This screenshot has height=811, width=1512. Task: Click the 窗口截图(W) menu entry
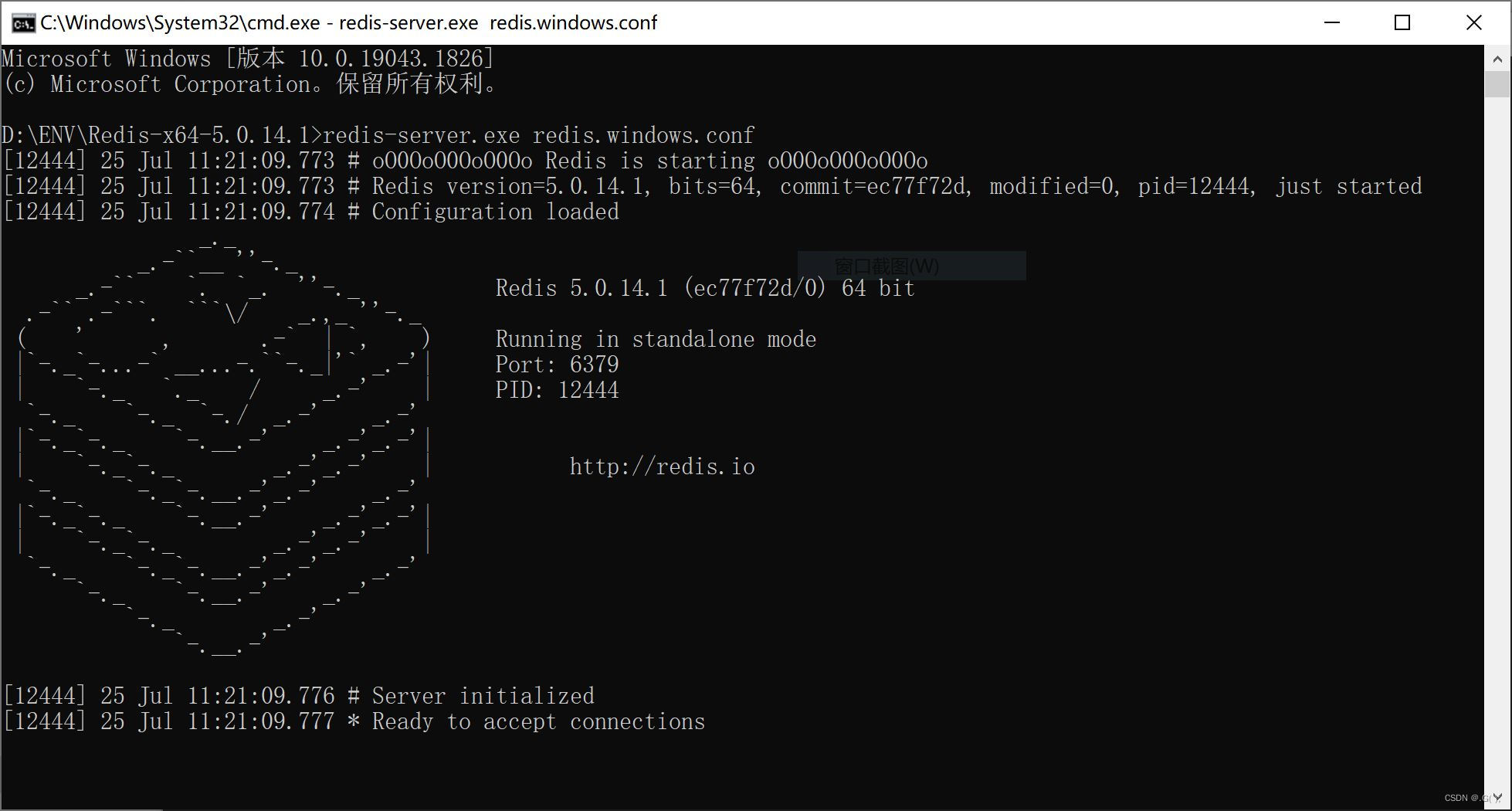point(911,266)
